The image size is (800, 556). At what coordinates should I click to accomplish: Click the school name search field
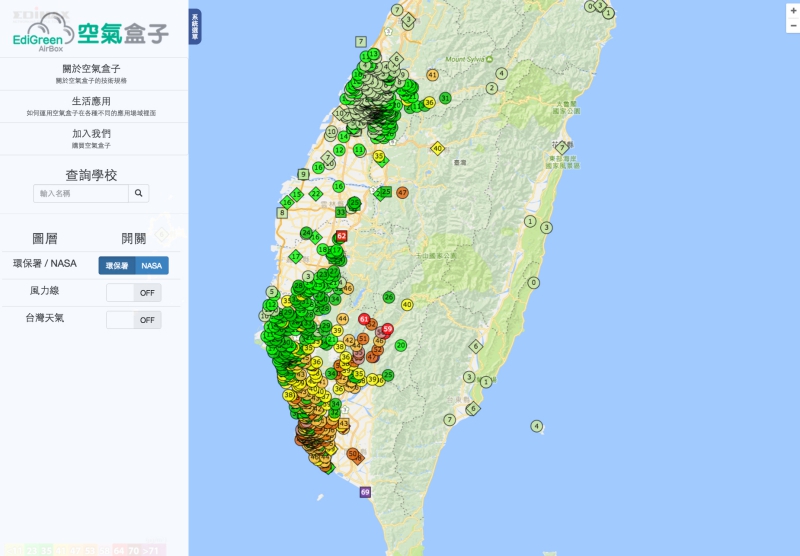point(81,193)
